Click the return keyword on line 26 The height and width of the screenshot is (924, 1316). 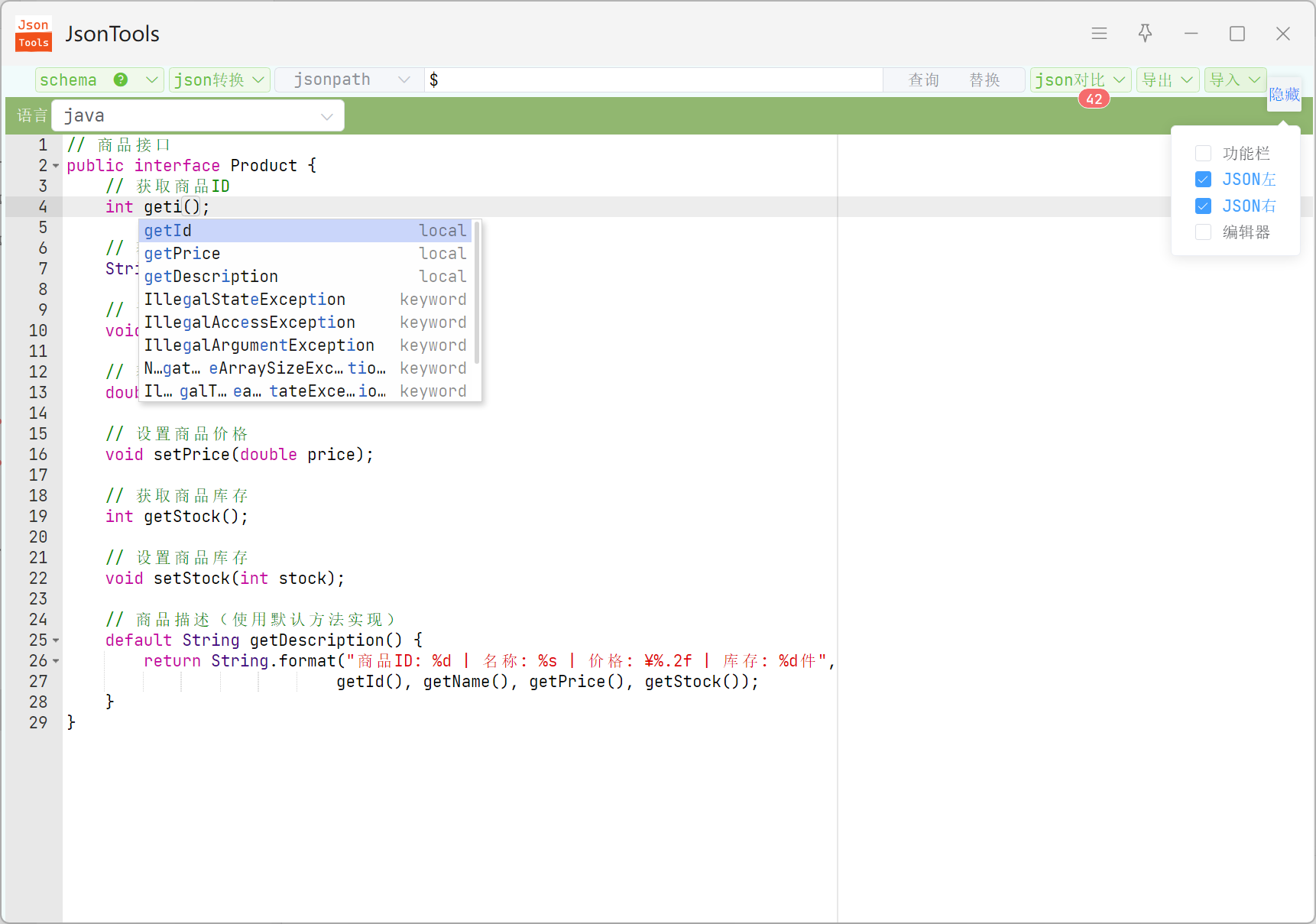172,661
